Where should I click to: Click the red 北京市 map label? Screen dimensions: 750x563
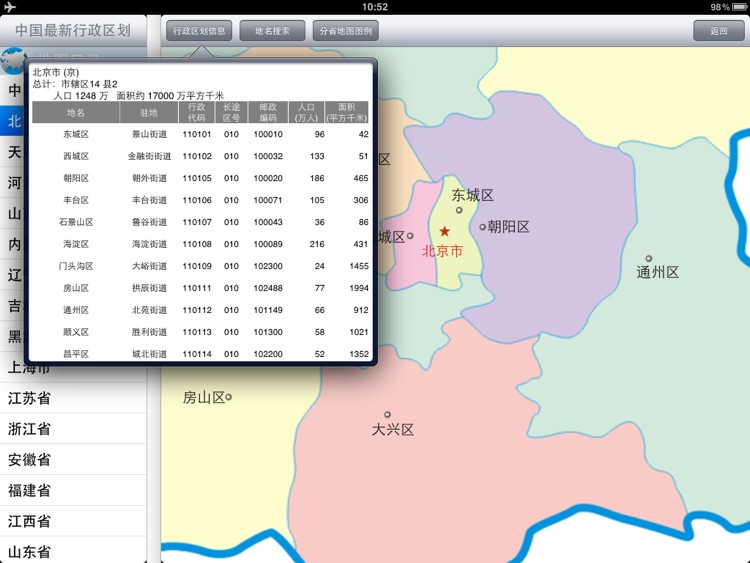pyautogui.click(x=442, y=251)
